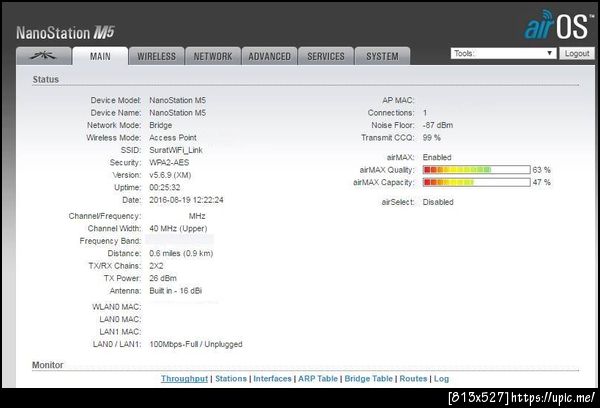This screenshot has width=600, height=408.
Task: Open the Stations monitor link
Action: coord(231,379)
